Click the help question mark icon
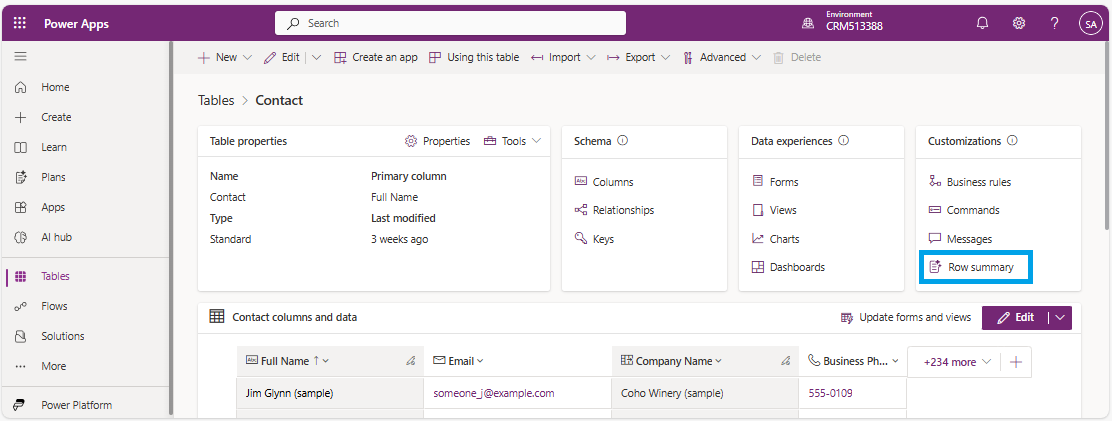 pos(1054,23)
